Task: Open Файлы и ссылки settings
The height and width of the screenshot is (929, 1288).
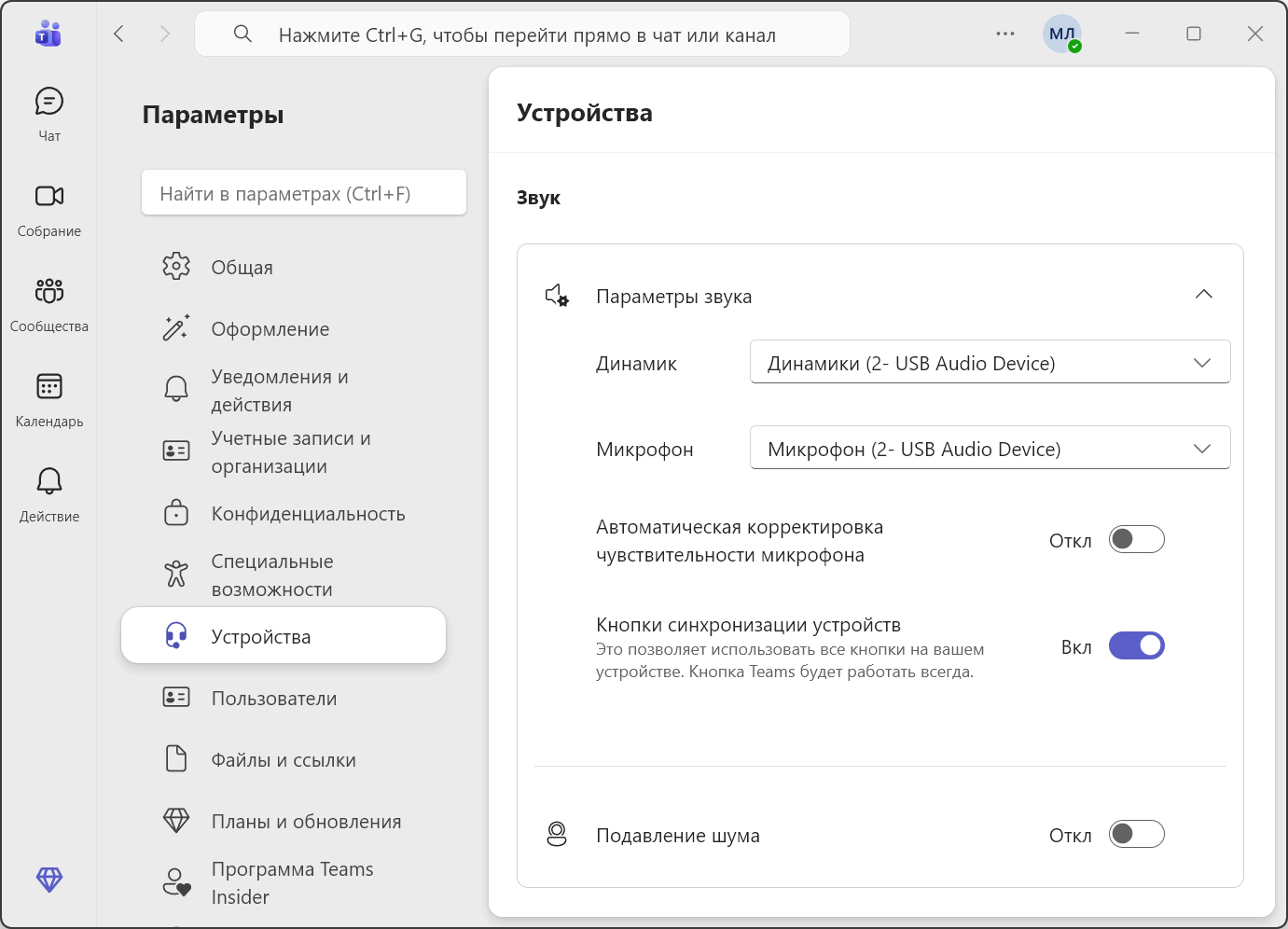Action: (x=283, y=760)
